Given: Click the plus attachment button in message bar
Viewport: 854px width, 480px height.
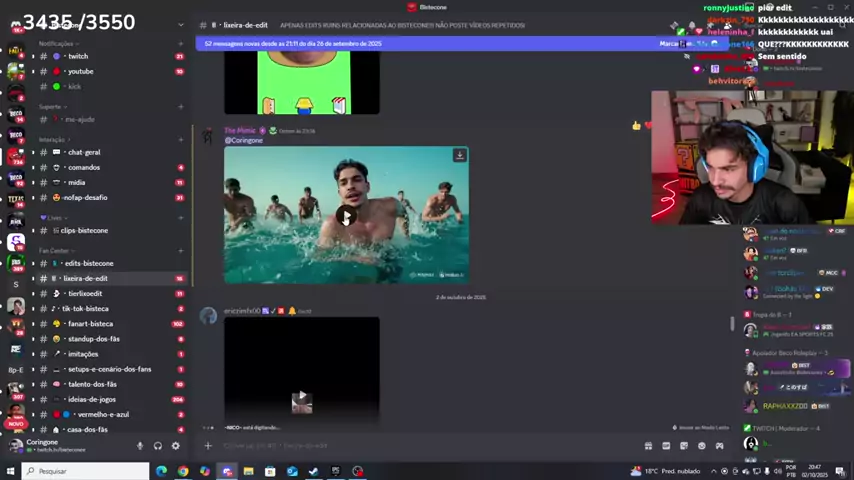Looking at the screenshot, I should coord(208,446).
